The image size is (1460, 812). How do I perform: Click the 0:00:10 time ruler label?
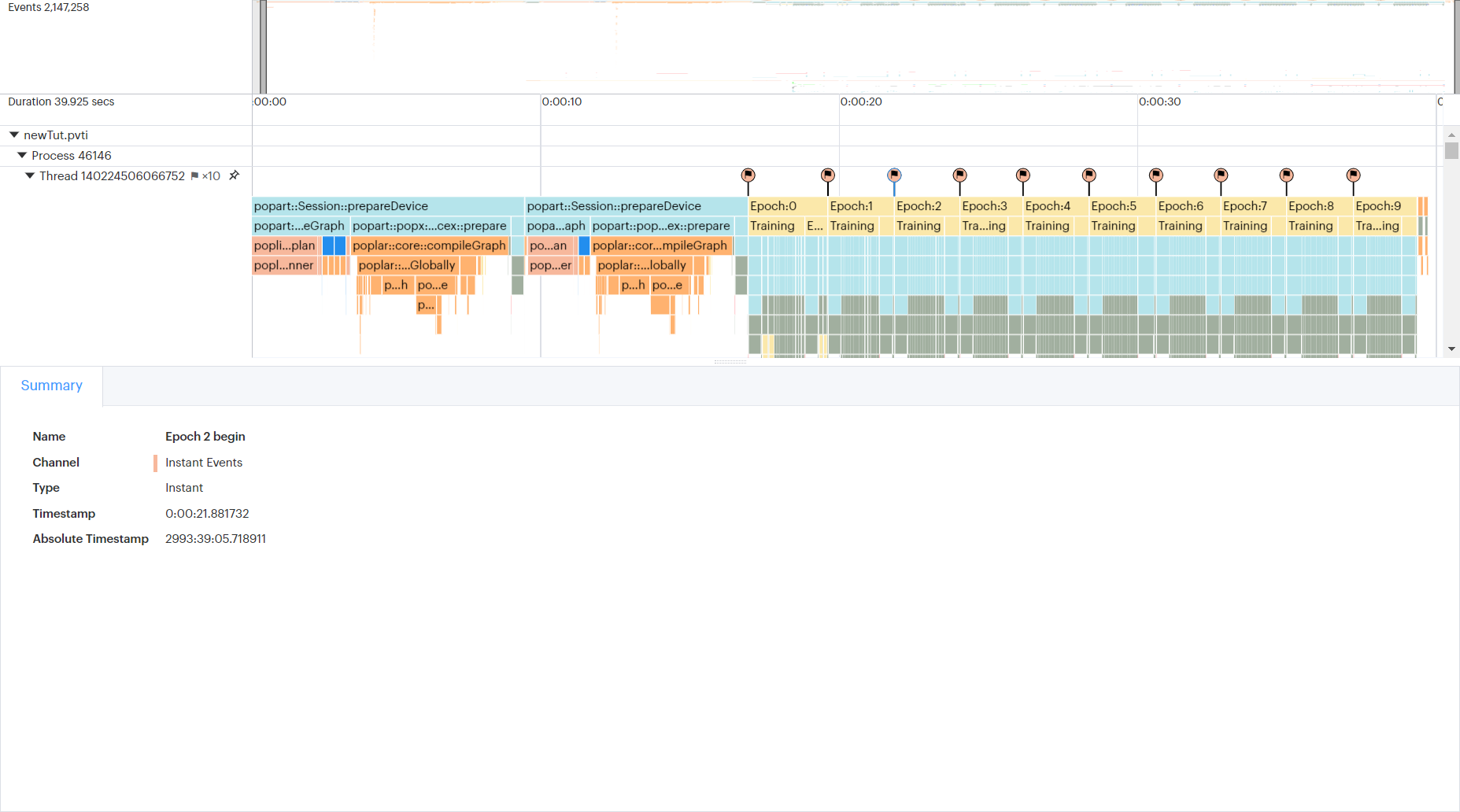pyautogui.click(x=562, y=101)
